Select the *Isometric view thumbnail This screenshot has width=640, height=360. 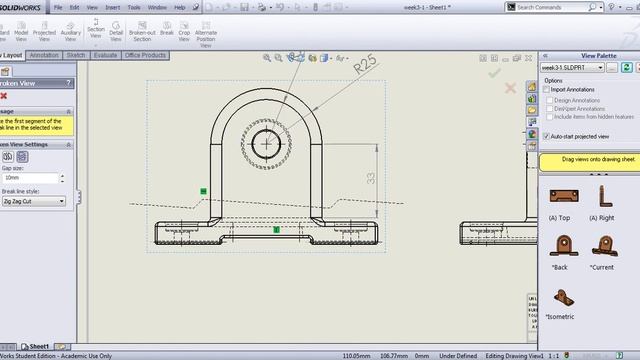click(564, 297)
